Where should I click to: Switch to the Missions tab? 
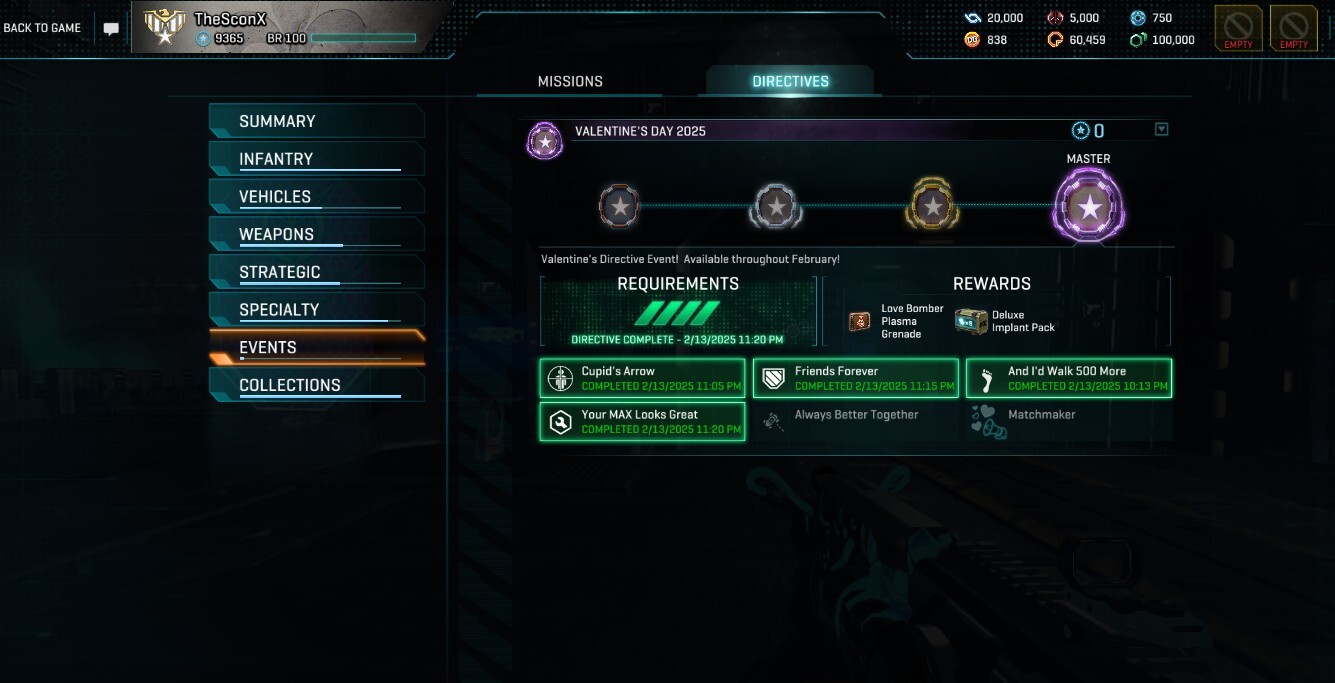pyautogui.click(x=570, y=81)
